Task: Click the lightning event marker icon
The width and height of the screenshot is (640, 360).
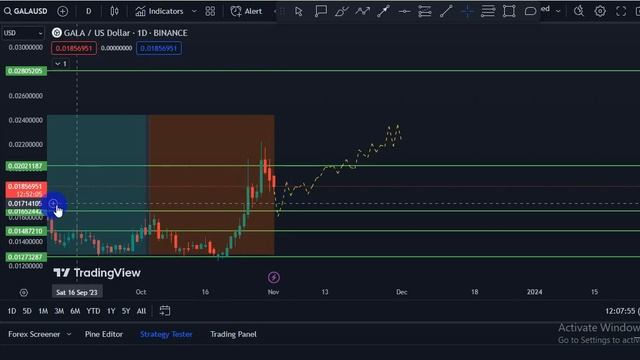Action: (273, 278)
